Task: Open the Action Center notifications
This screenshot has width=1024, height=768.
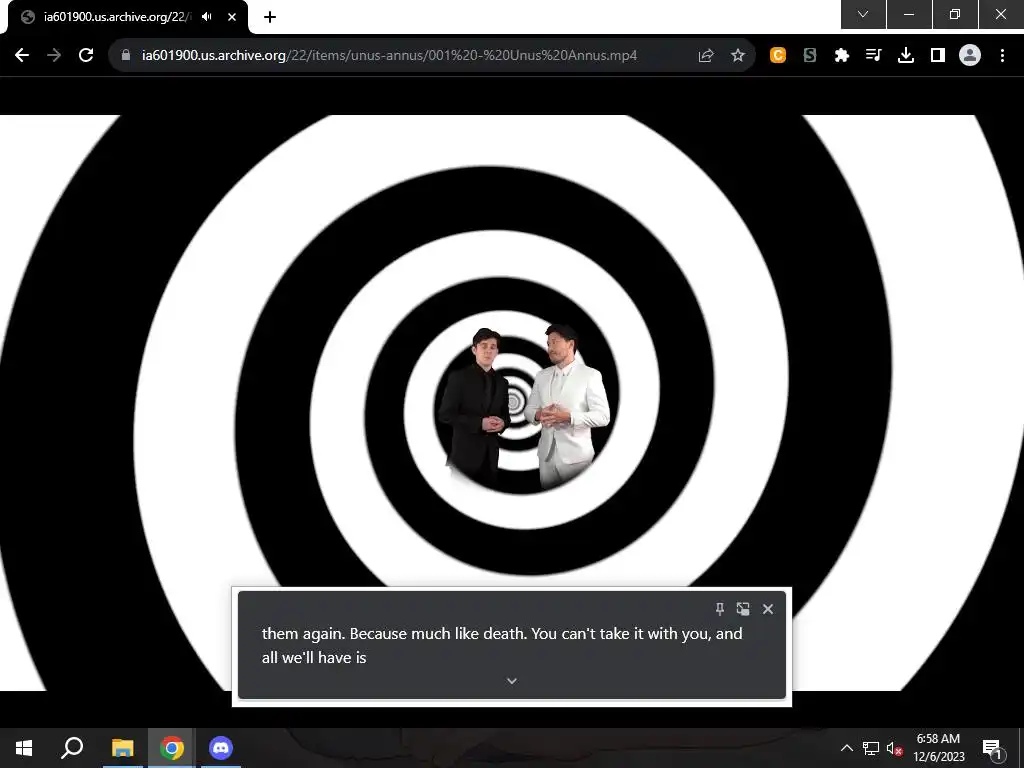Action: point(992,748)
